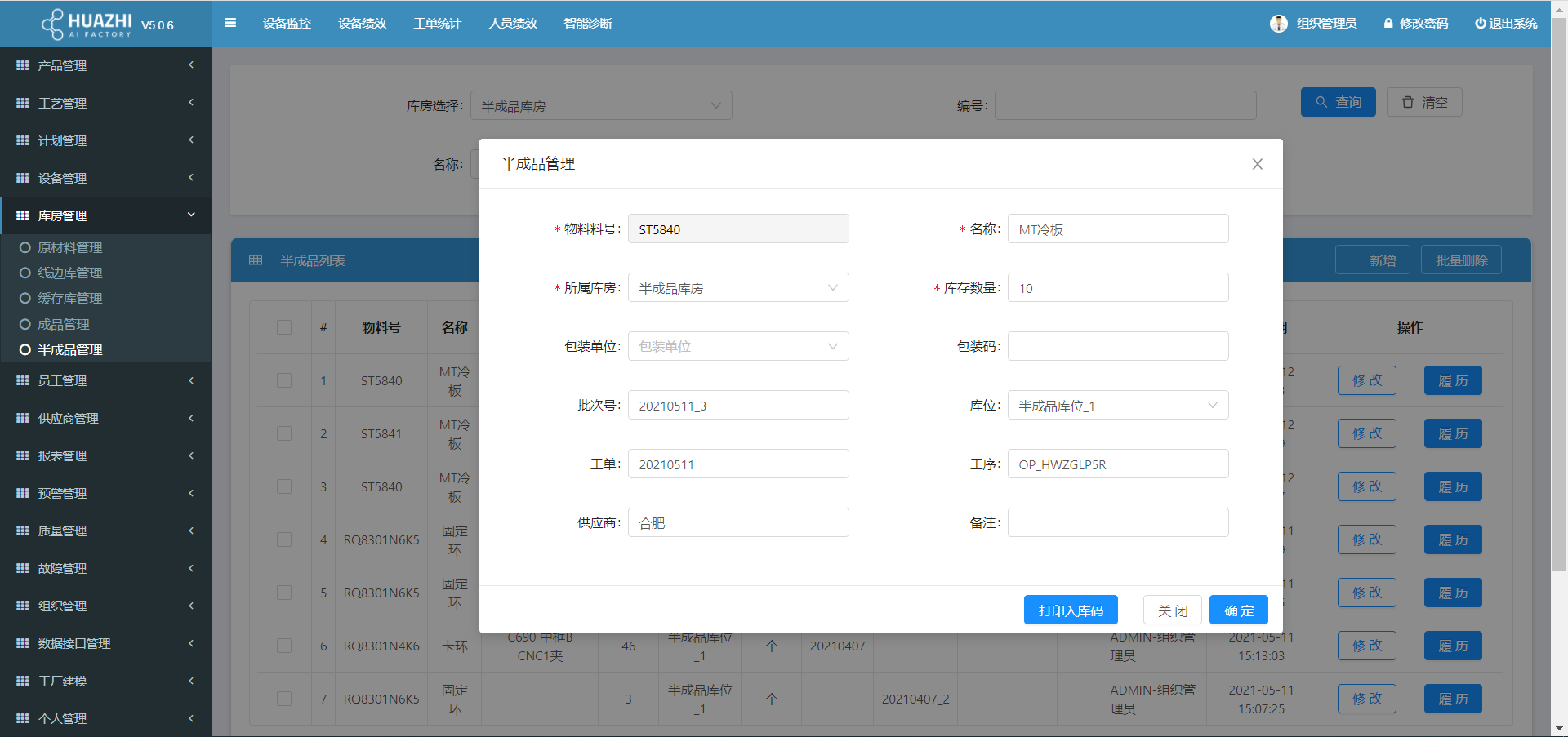Click the table icon next to 半成品列表
This screenshot has height=737, width=1568.
(256, 260)
